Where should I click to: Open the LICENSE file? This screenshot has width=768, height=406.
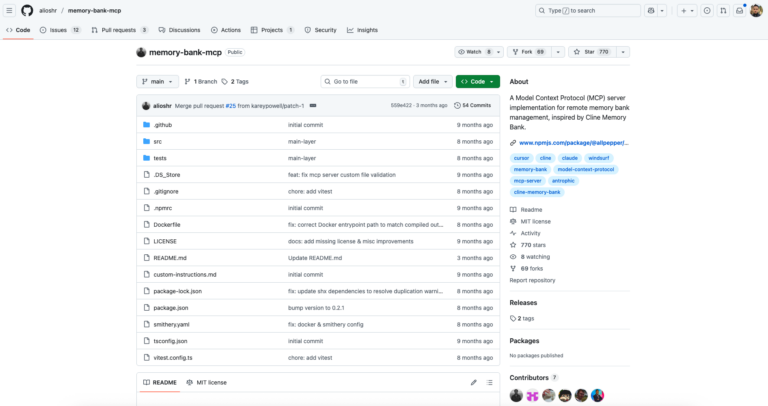pos(165,241)
